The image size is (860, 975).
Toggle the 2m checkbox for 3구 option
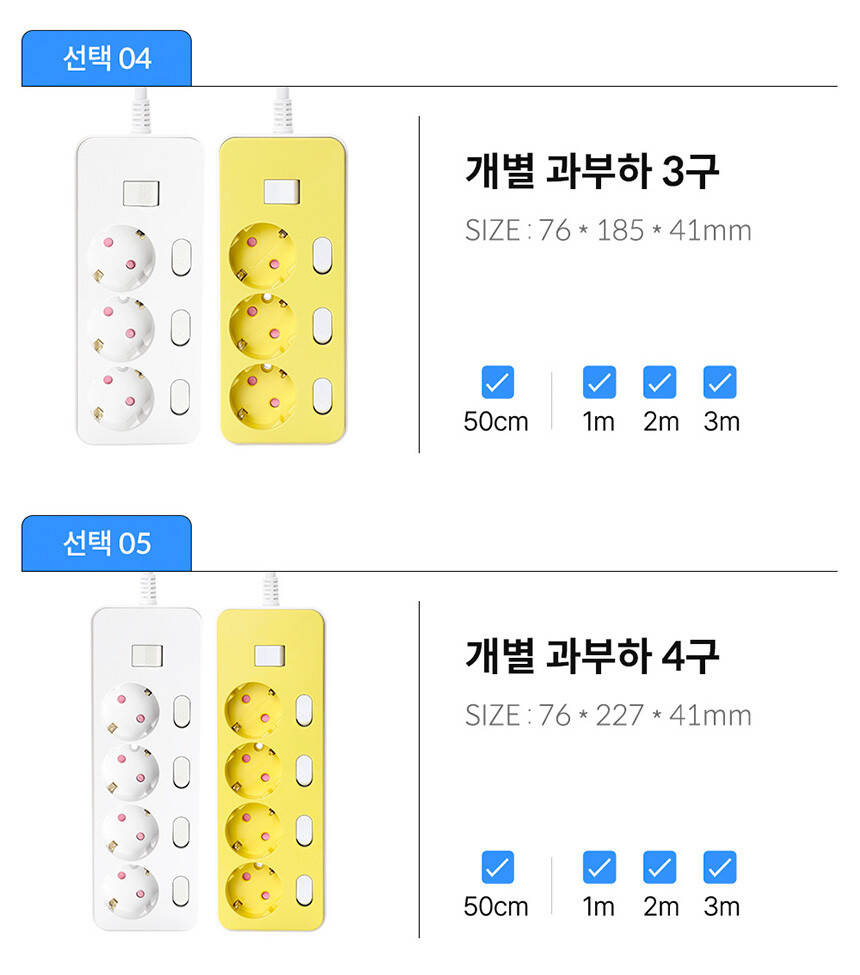pos(660,382)
